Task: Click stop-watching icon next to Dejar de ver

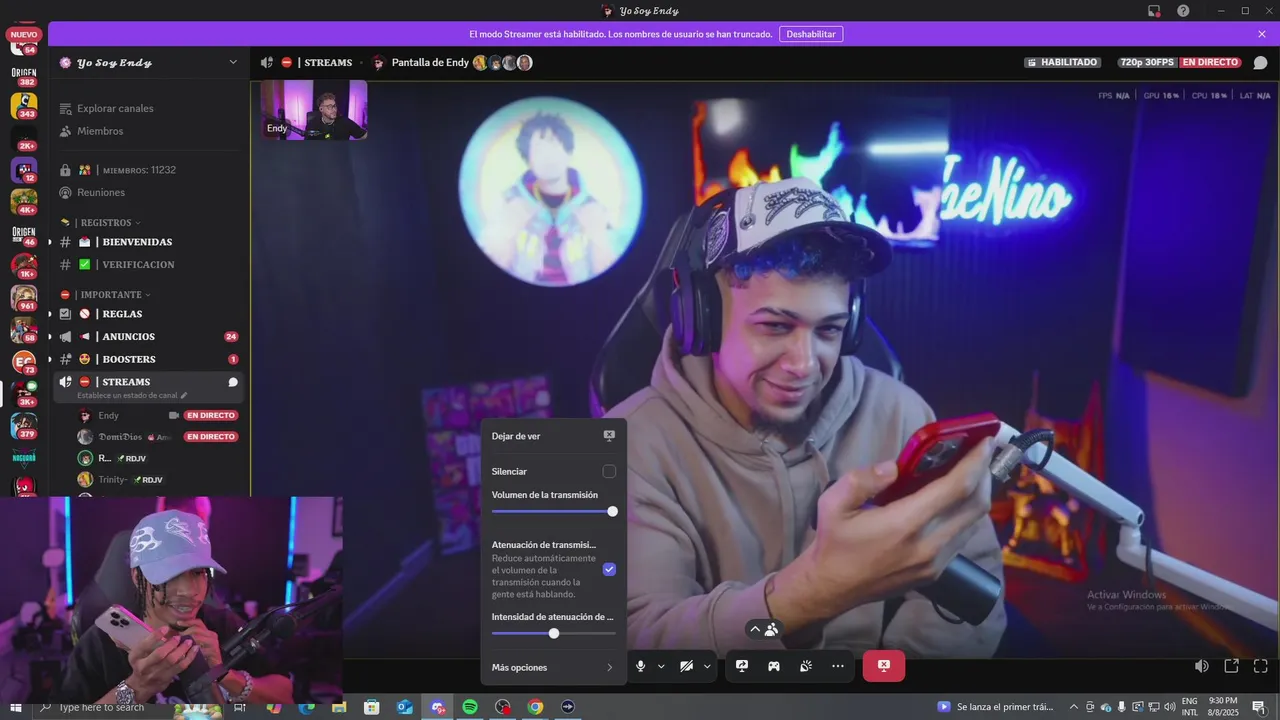Action: click(609, 436)
